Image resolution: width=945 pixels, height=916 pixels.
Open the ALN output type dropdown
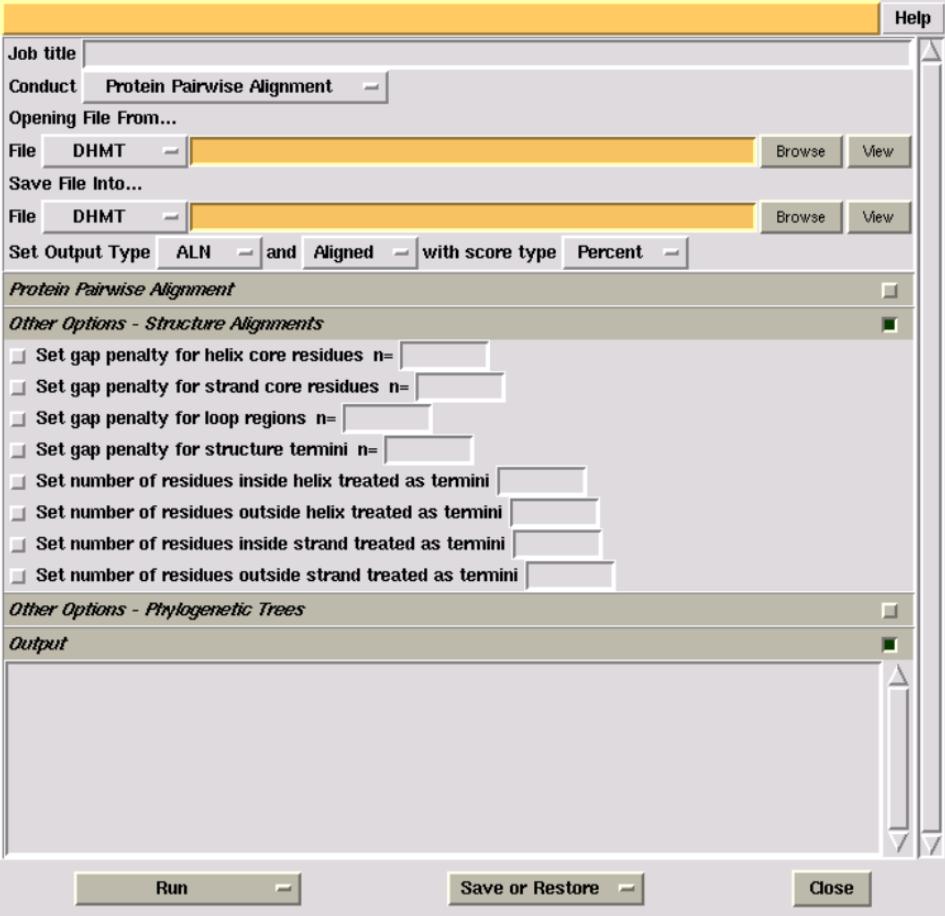[208, 253]
